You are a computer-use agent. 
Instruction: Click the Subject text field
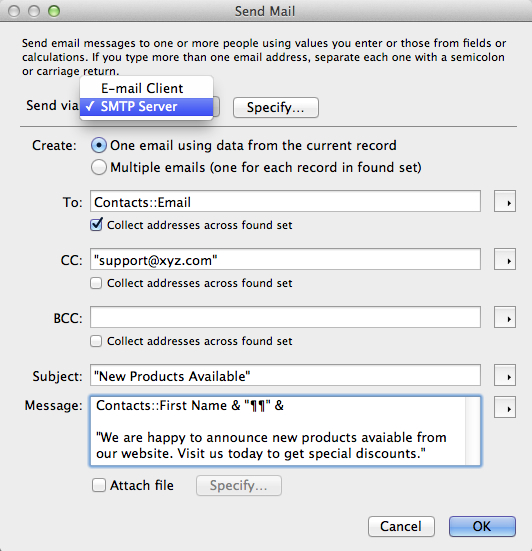[x=285, y=375]
